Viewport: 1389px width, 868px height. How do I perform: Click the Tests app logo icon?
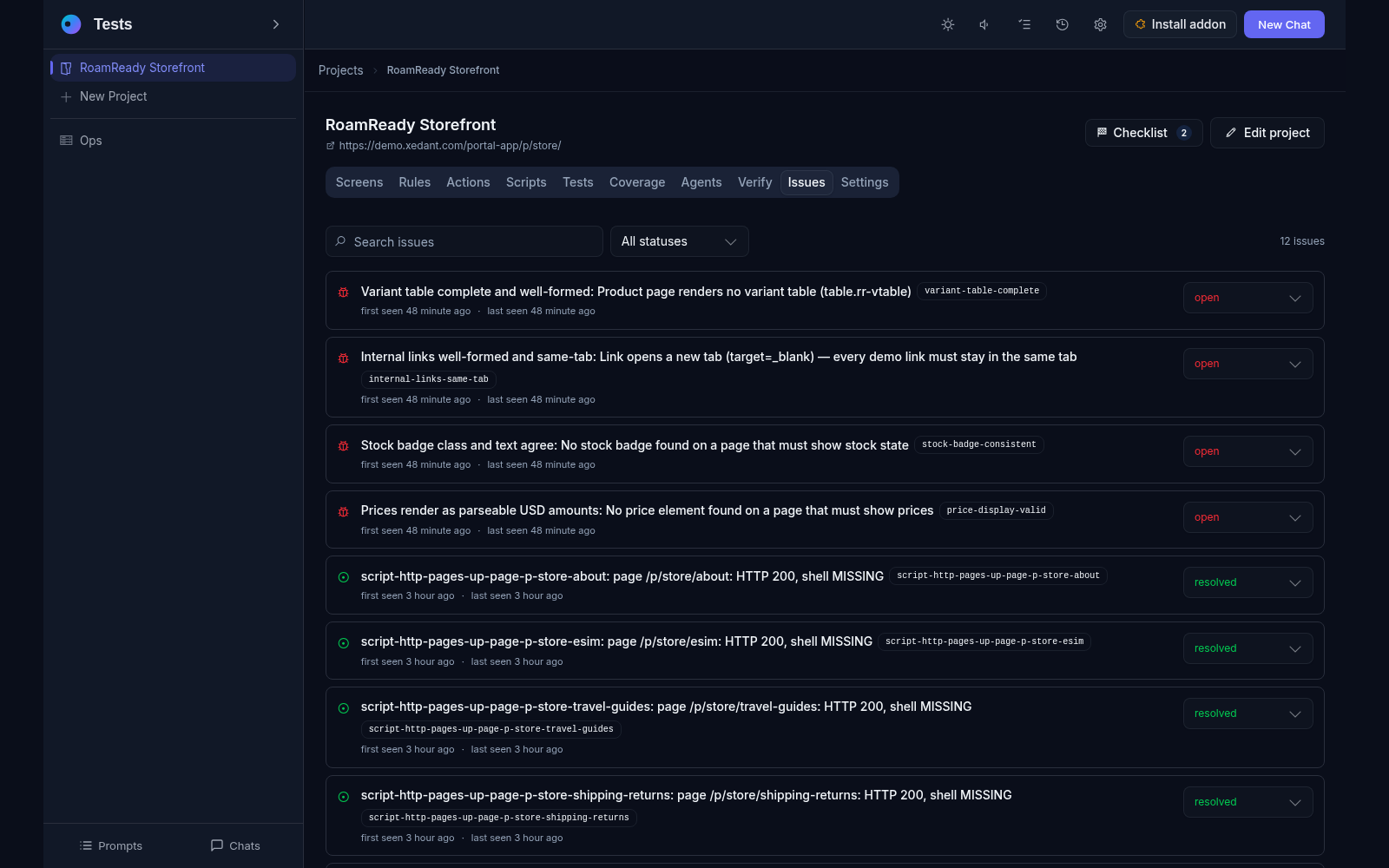tap(71, 24)
